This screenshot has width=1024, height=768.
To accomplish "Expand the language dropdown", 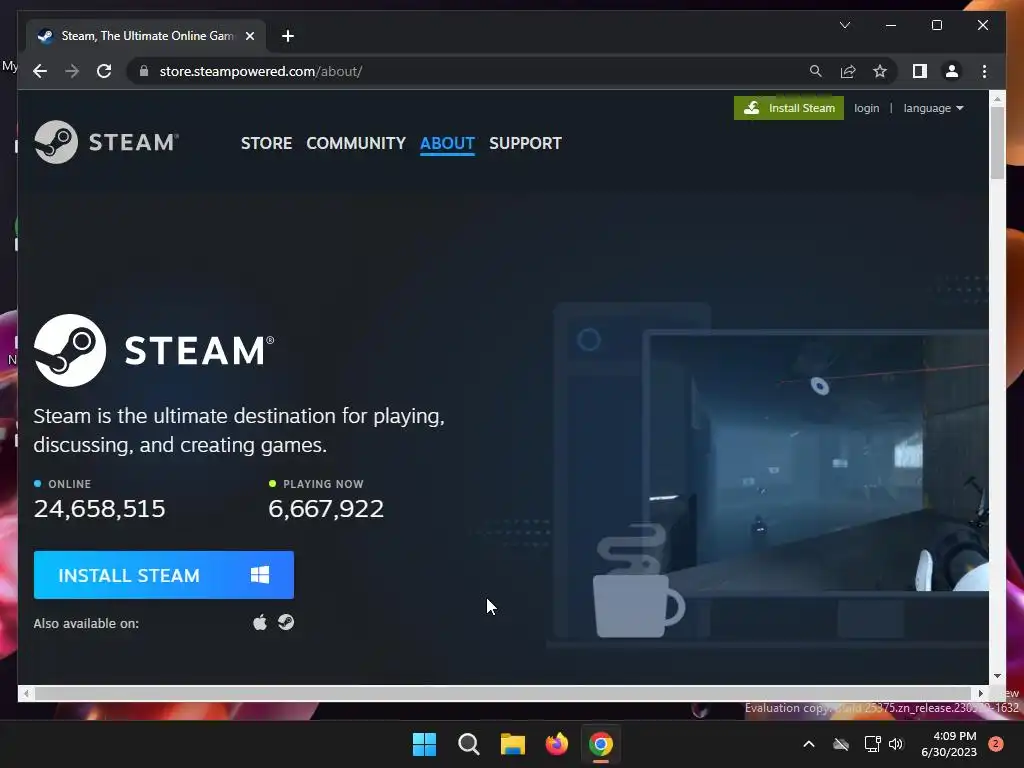I will click(x=933, y=108).
